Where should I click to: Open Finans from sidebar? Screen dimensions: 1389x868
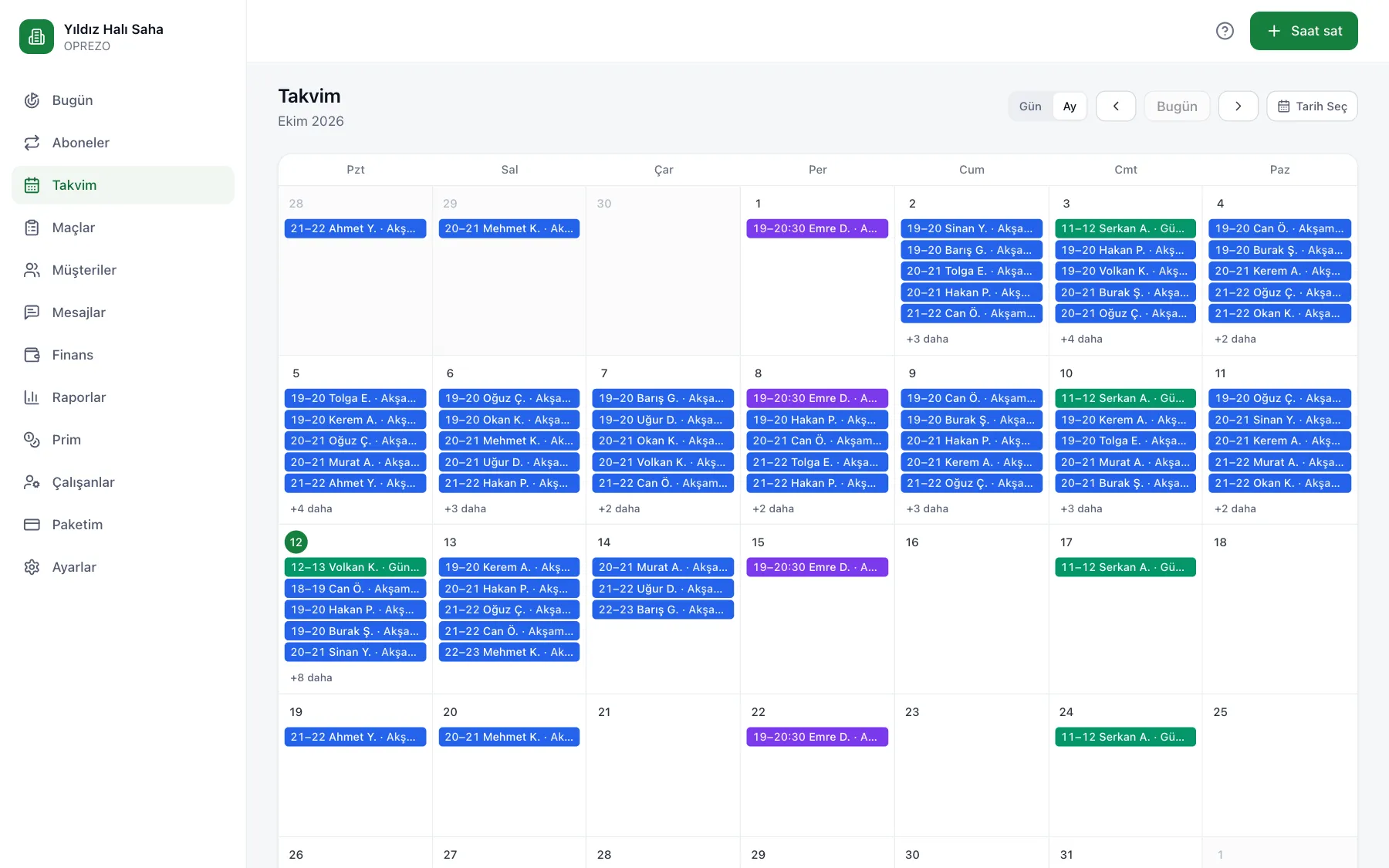(x=123, y=355)
